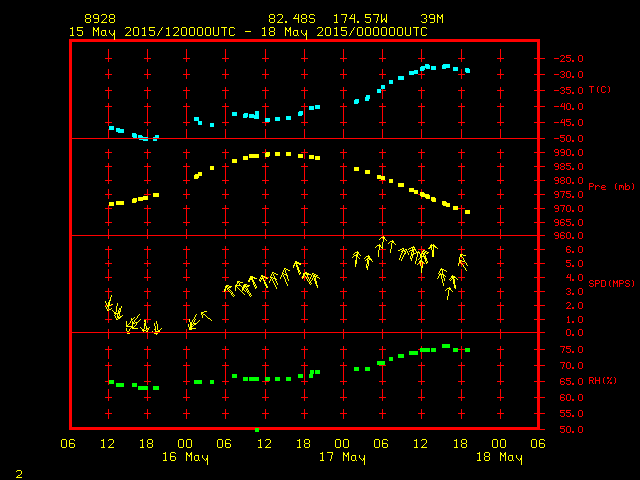
Task: Click the -45.0 temperature tick label
Action: pos(569,123)
